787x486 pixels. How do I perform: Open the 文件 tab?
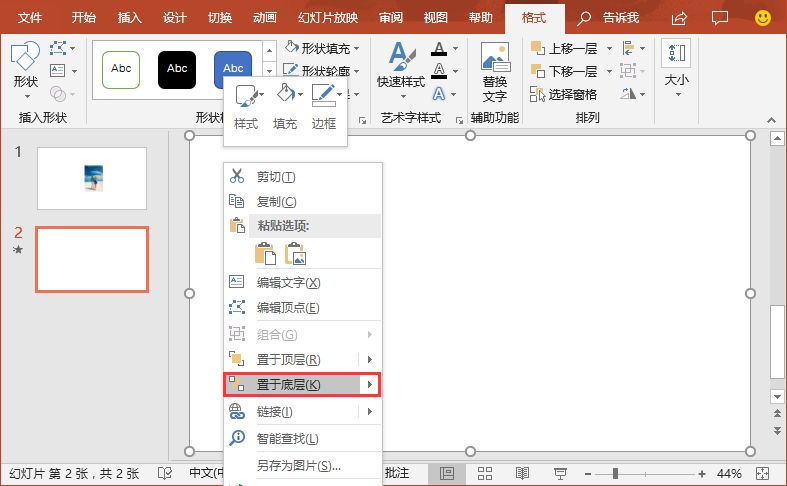pos(30,18)
